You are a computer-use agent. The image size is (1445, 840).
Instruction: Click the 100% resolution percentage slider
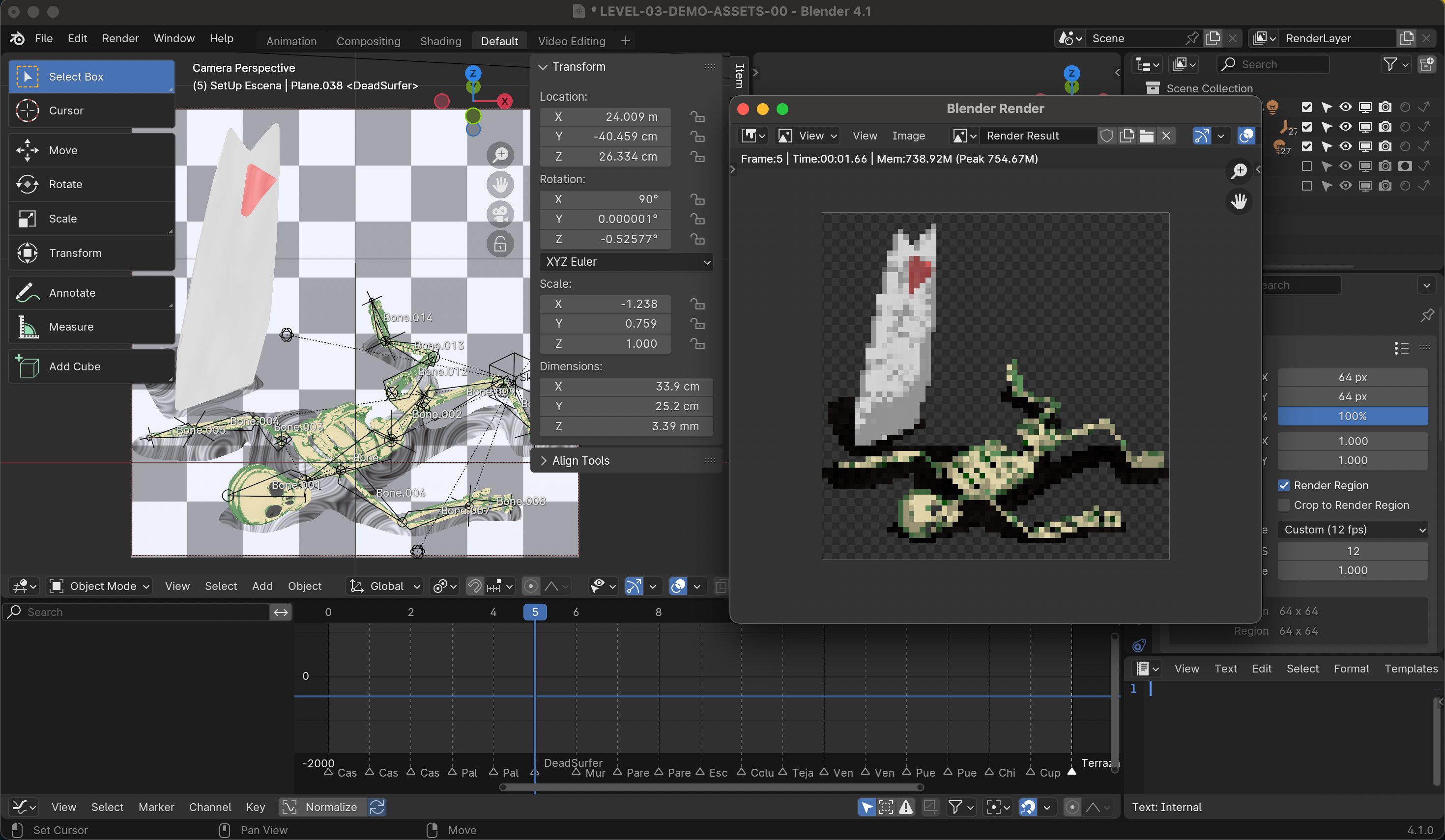(x=1353, y=417)
